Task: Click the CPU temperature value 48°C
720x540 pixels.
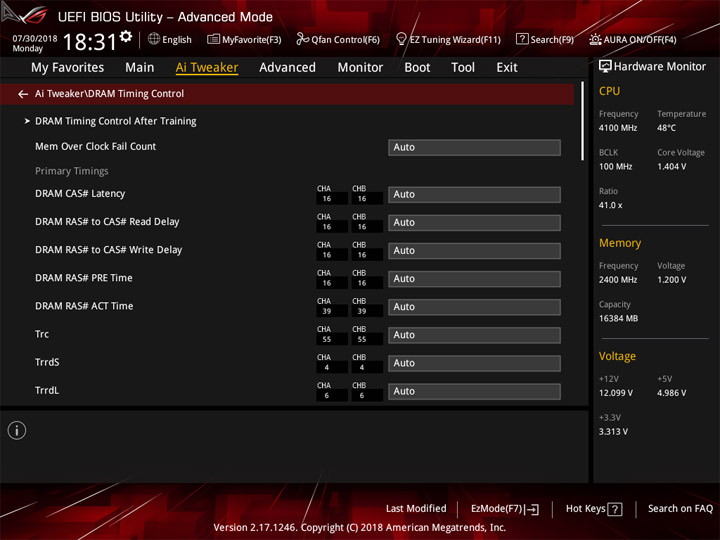Action: [666, 128]
